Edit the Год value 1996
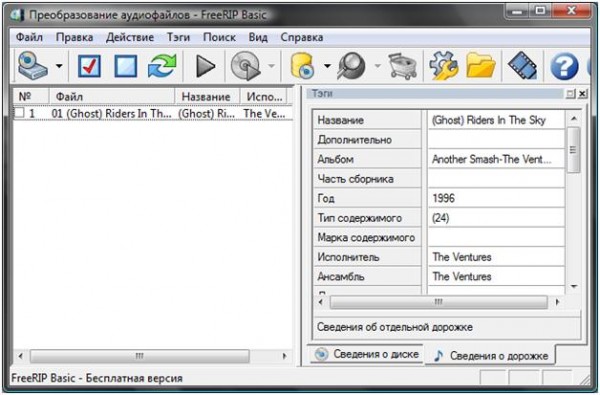This screenshot has width=600, height=395. pyautogui.click(x=496, y=198)
